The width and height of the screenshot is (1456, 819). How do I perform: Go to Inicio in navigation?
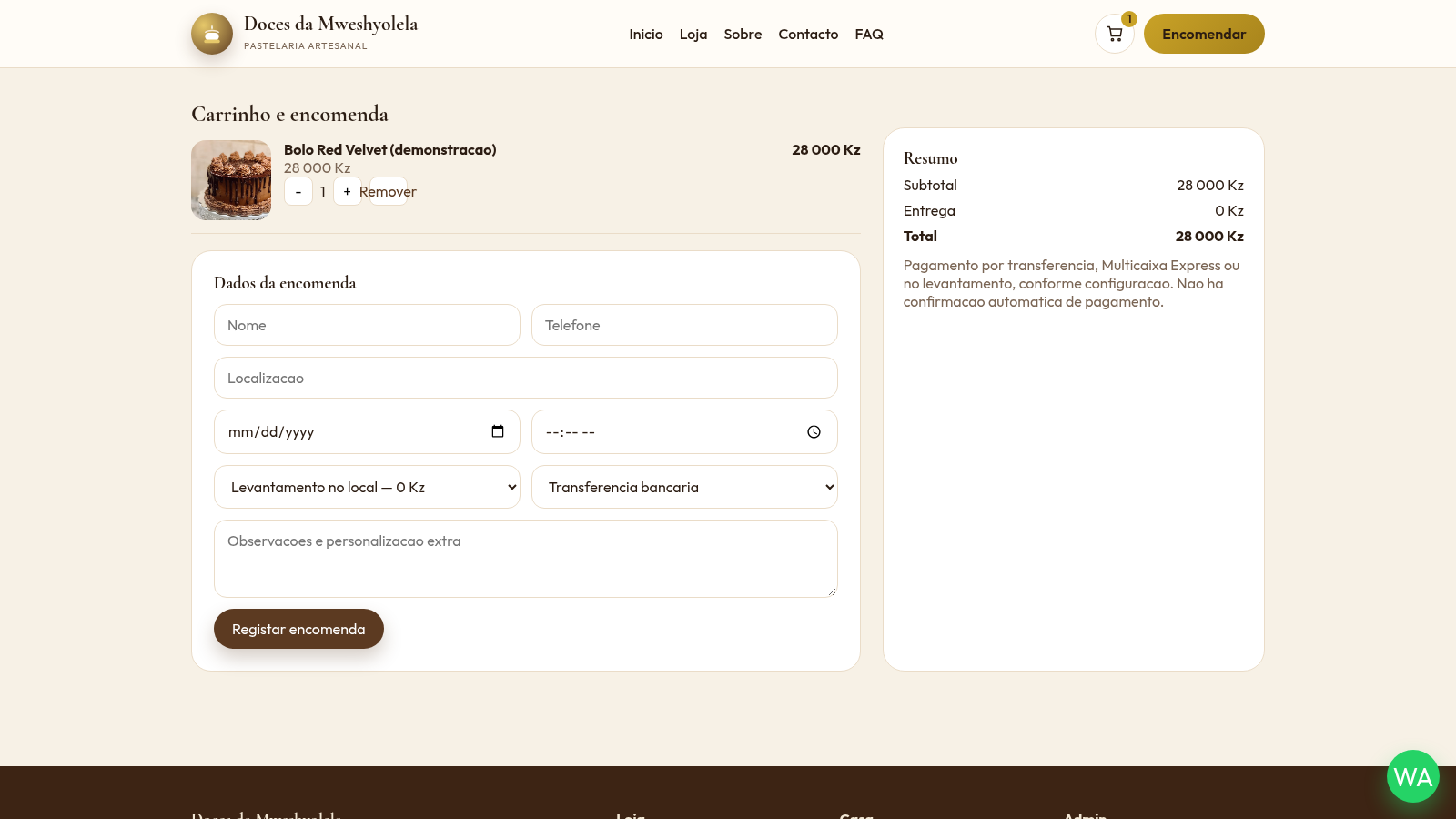pyautogui.click(x=646, y=34)
